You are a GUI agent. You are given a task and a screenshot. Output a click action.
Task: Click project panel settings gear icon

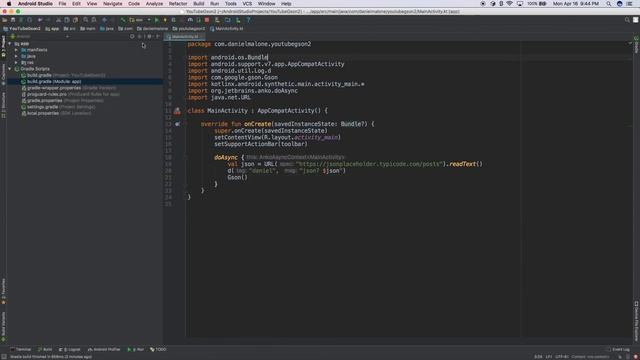pos(149,36)
